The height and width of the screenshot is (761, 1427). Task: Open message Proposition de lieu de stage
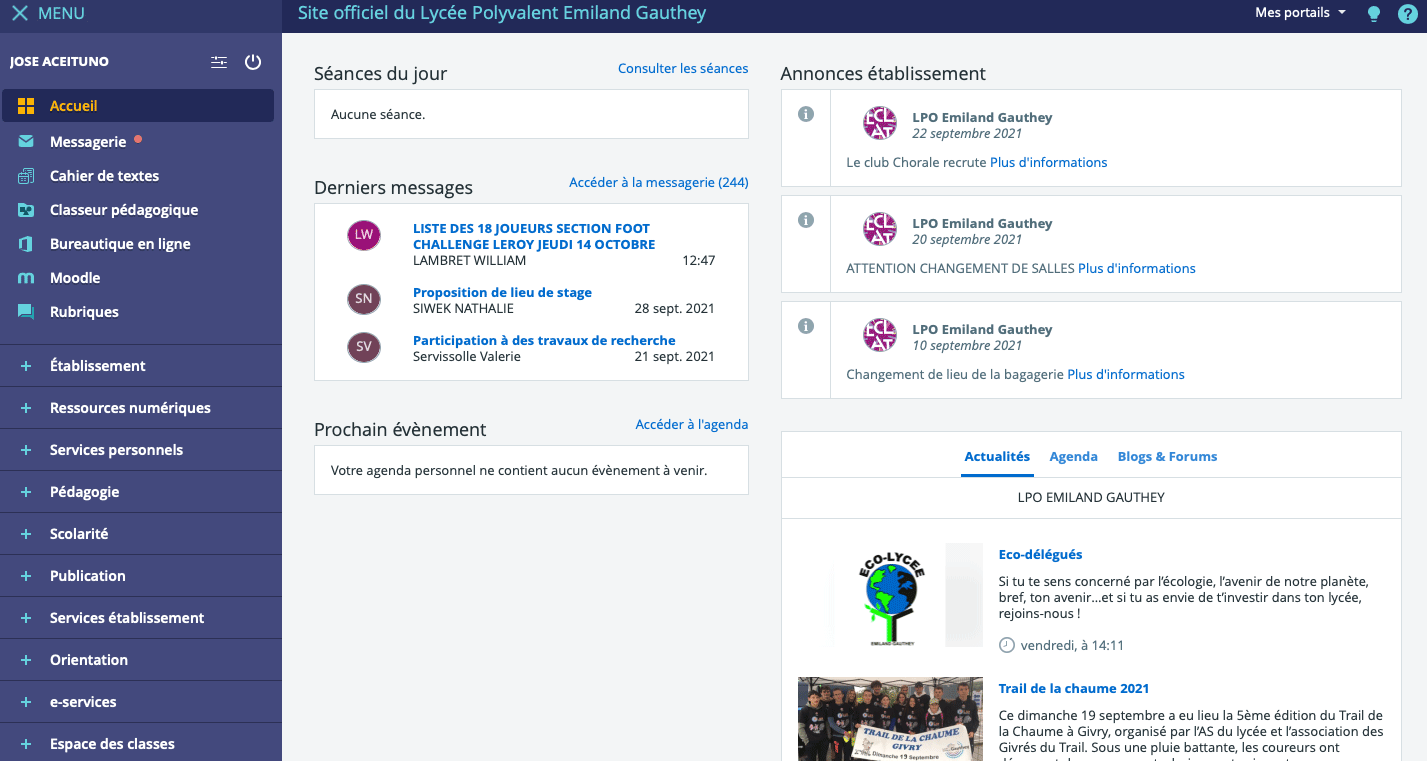pyautogui.click(x=502, y=293)
